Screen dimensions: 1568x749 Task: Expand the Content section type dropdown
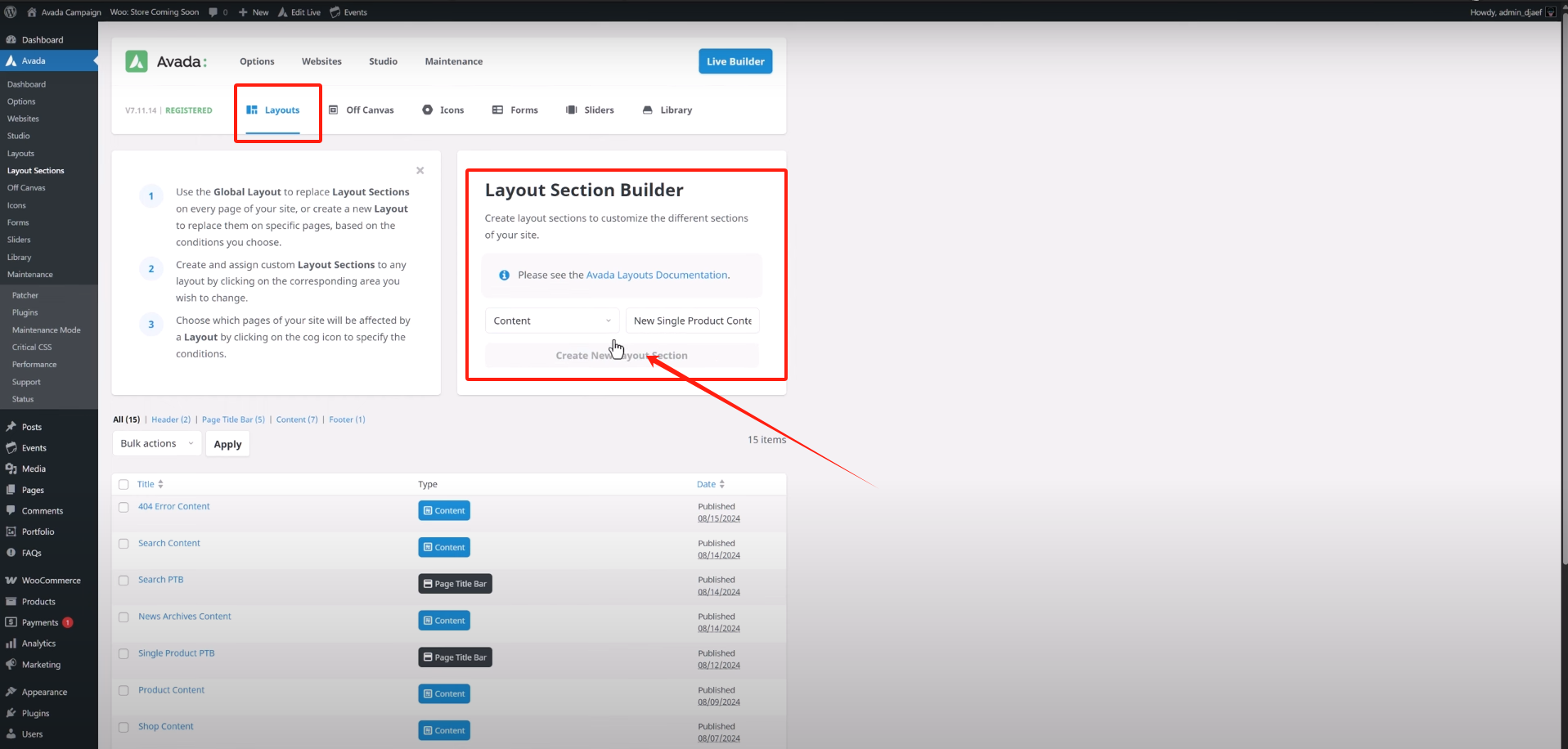tap(551, 321)
